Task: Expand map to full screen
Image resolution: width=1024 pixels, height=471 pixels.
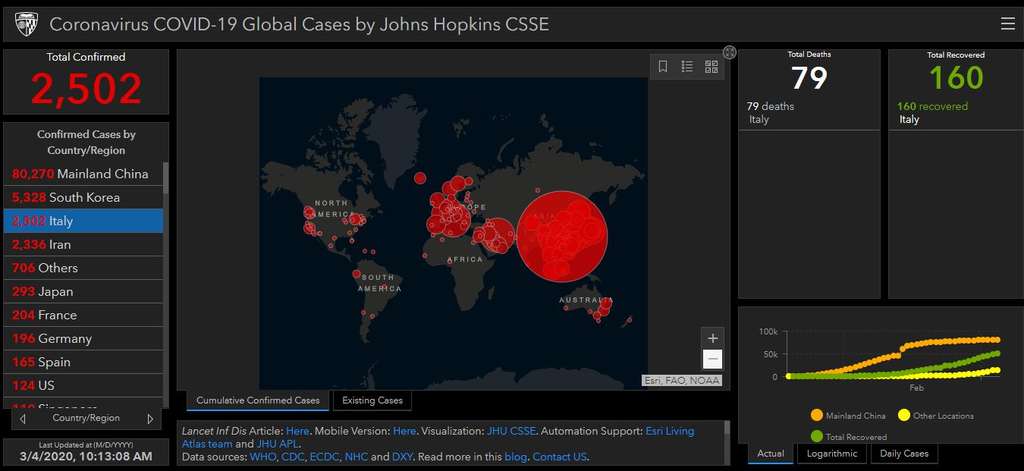Action: tap(729, 52)
